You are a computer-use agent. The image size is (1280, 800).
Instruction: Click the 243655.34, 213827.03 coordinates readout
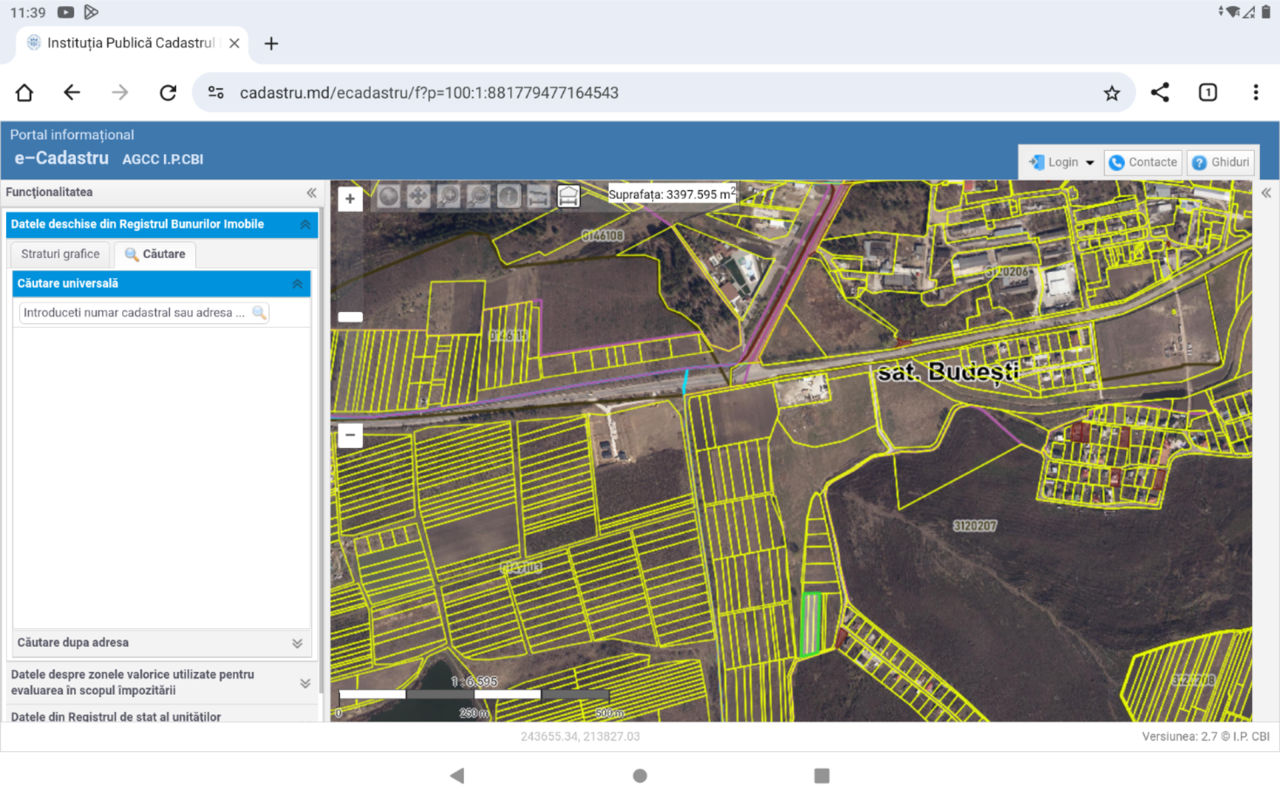(x=580, y=736)
